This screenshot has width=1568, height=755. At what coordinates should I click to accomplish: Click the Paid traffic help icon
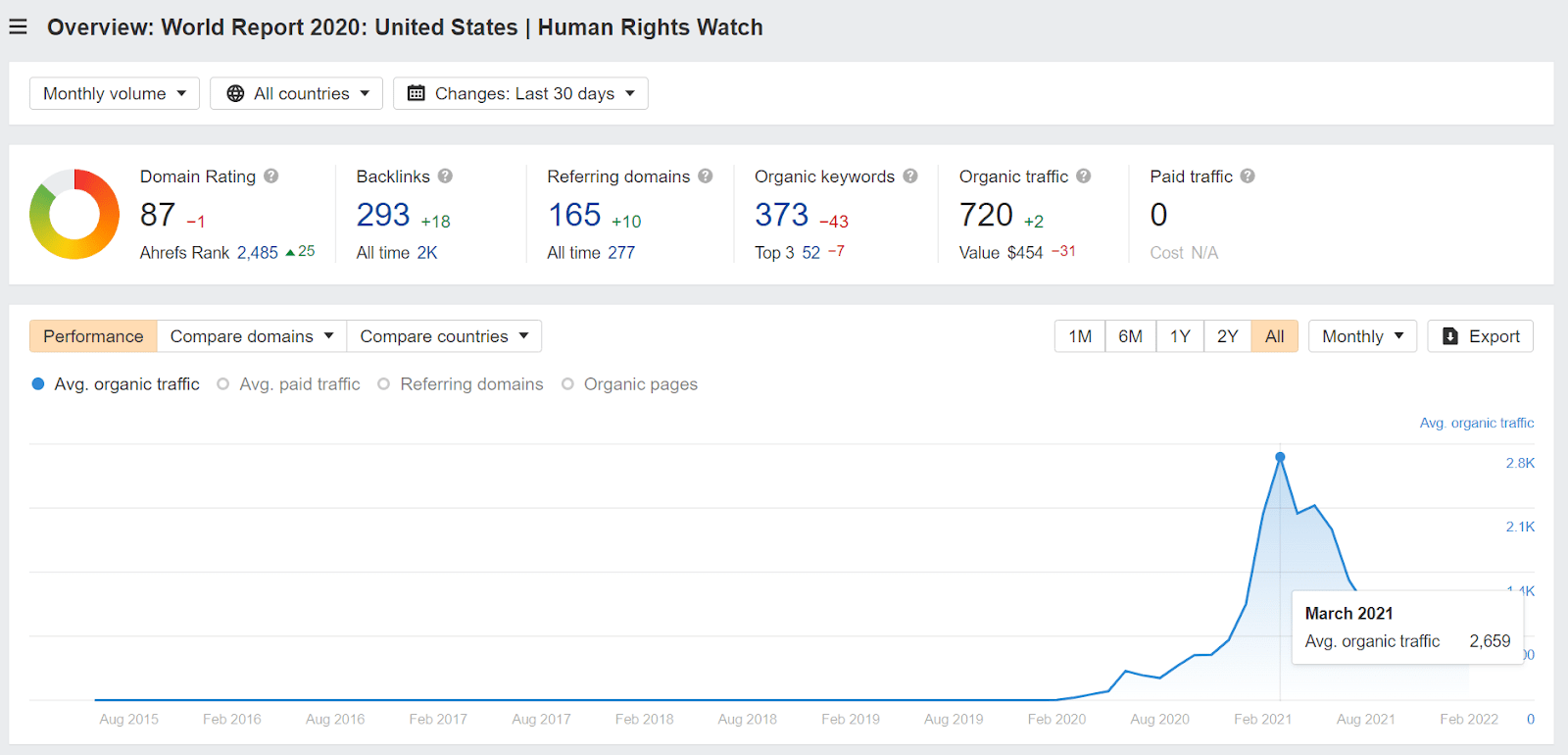coord(1247,176)
